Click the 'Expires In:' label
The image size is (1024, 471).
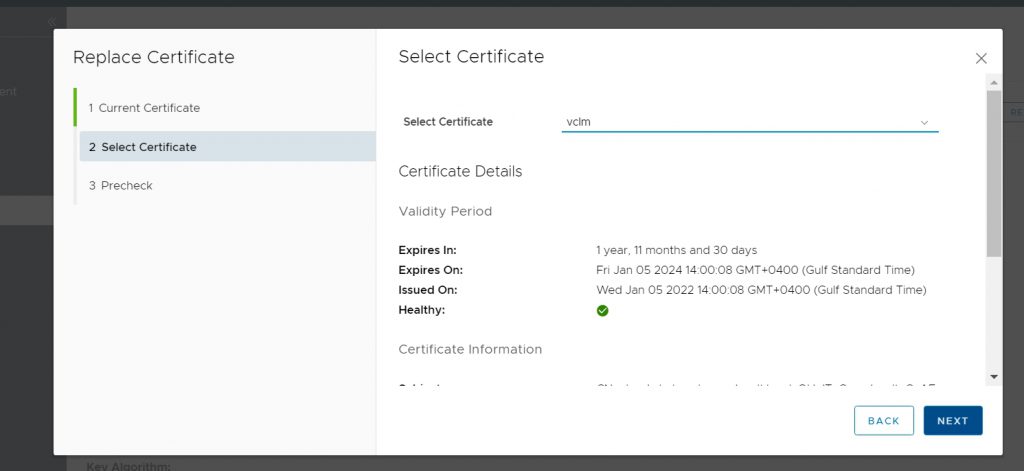(x=428, y=250)
